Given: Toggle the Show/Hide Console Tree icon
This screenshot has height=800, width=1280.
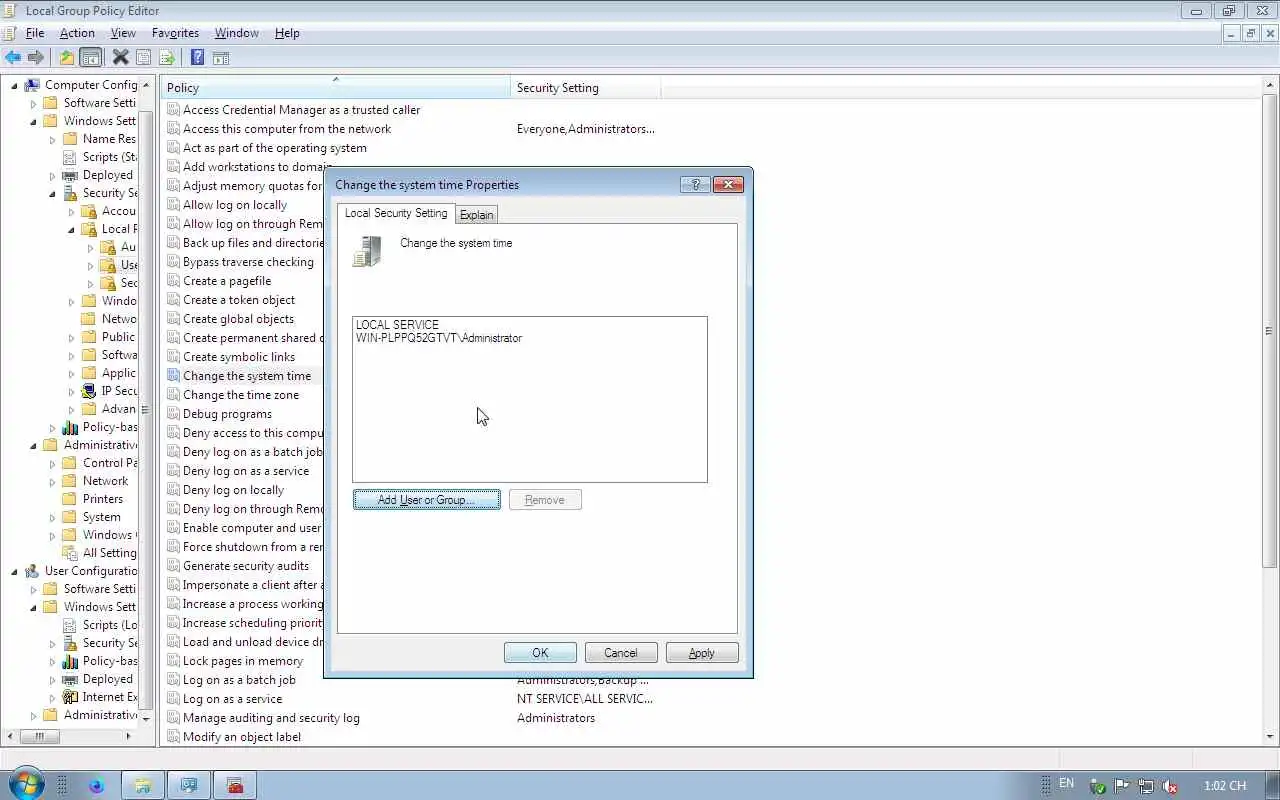Looking at the screenshot, I should click(x=91, y=58).
